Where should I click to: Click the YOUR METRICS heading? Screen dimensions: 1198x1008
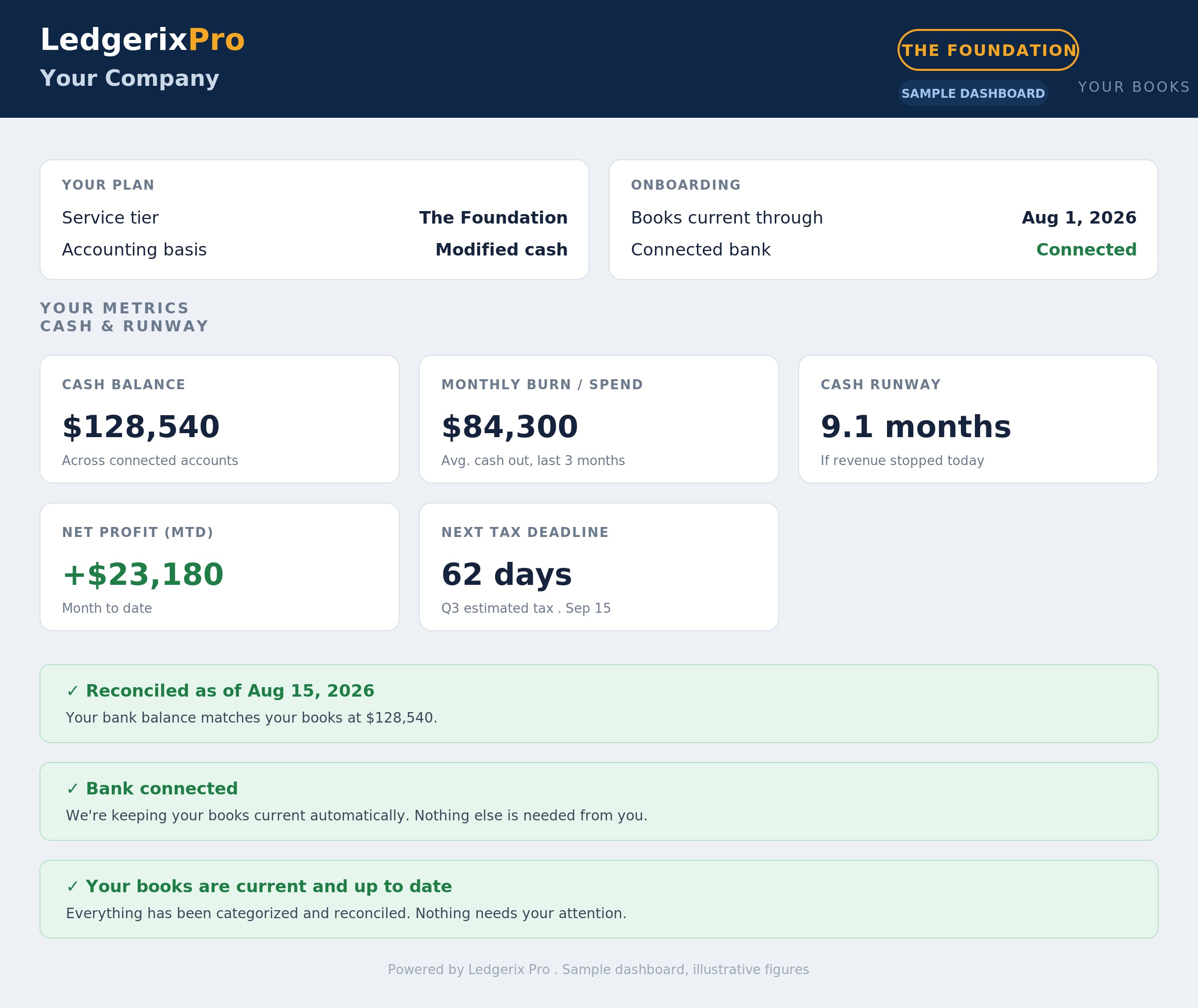point(114,308)
